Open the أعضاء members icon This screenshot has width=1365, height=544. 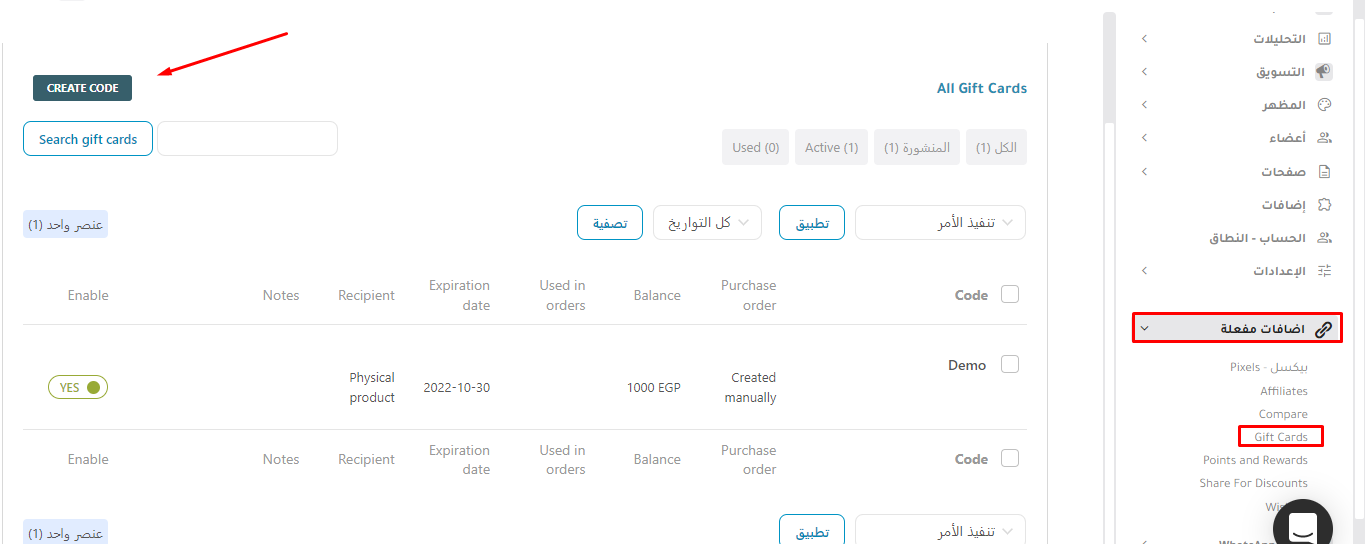coord(1324,138)
